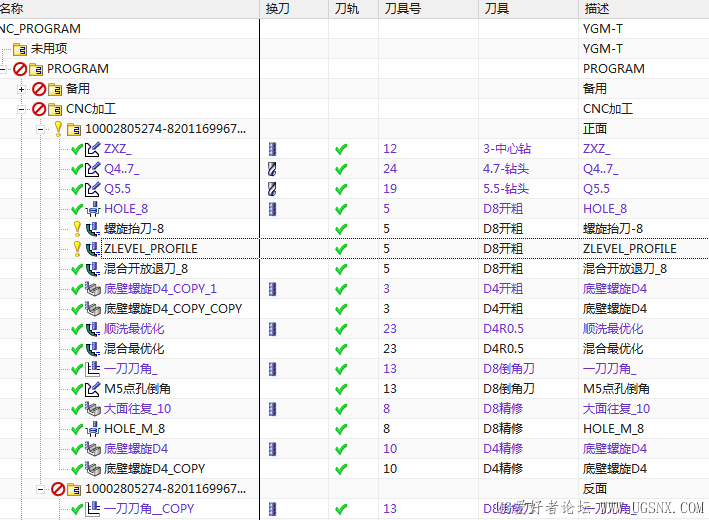
Task: Click tool change icon in 大面往复_10 row
Action: [272, 409]
